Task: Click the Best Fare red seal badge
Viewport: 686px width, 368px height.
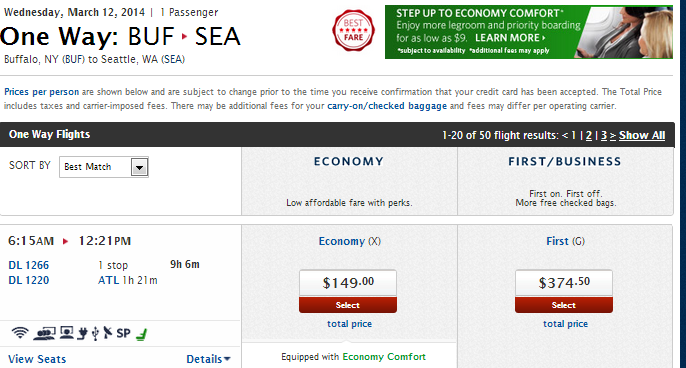Action: coord(353,31)
